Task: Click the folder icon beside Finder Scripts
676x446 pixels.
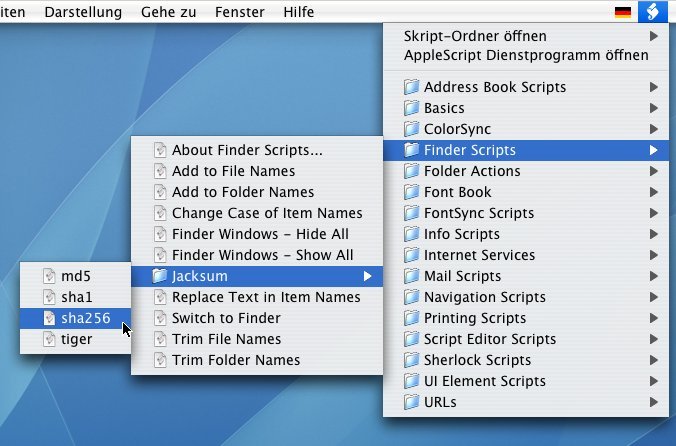Action: [411, 150]
